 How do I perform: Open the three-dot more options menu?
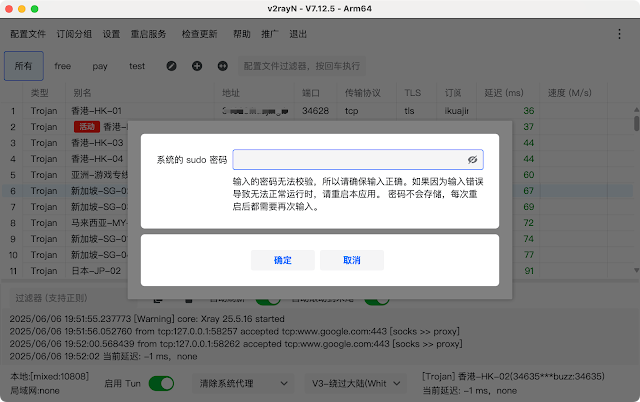(x=618, y=33)
